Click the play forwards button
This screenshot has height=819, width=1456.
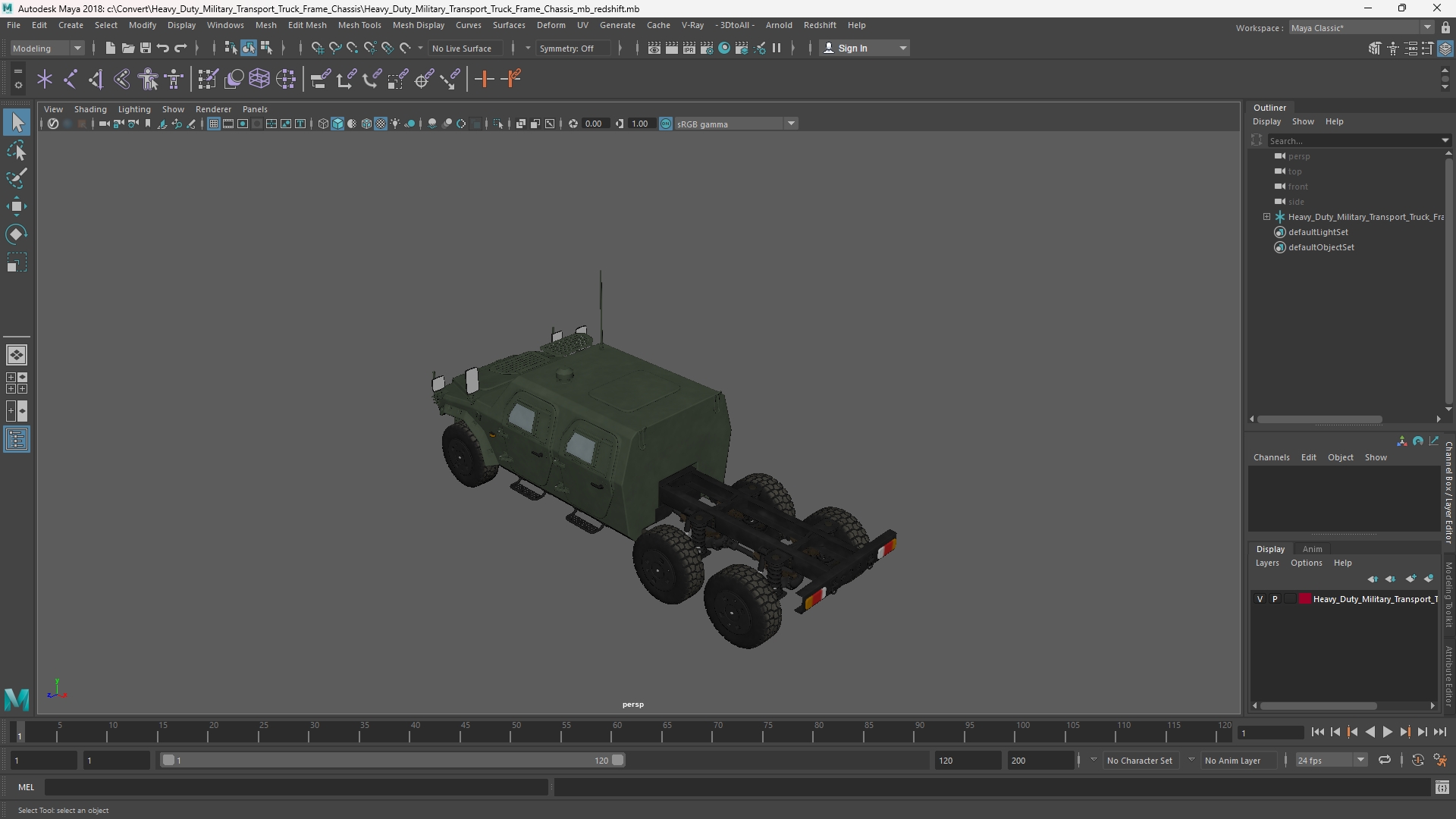click(x=1387, y=733)
